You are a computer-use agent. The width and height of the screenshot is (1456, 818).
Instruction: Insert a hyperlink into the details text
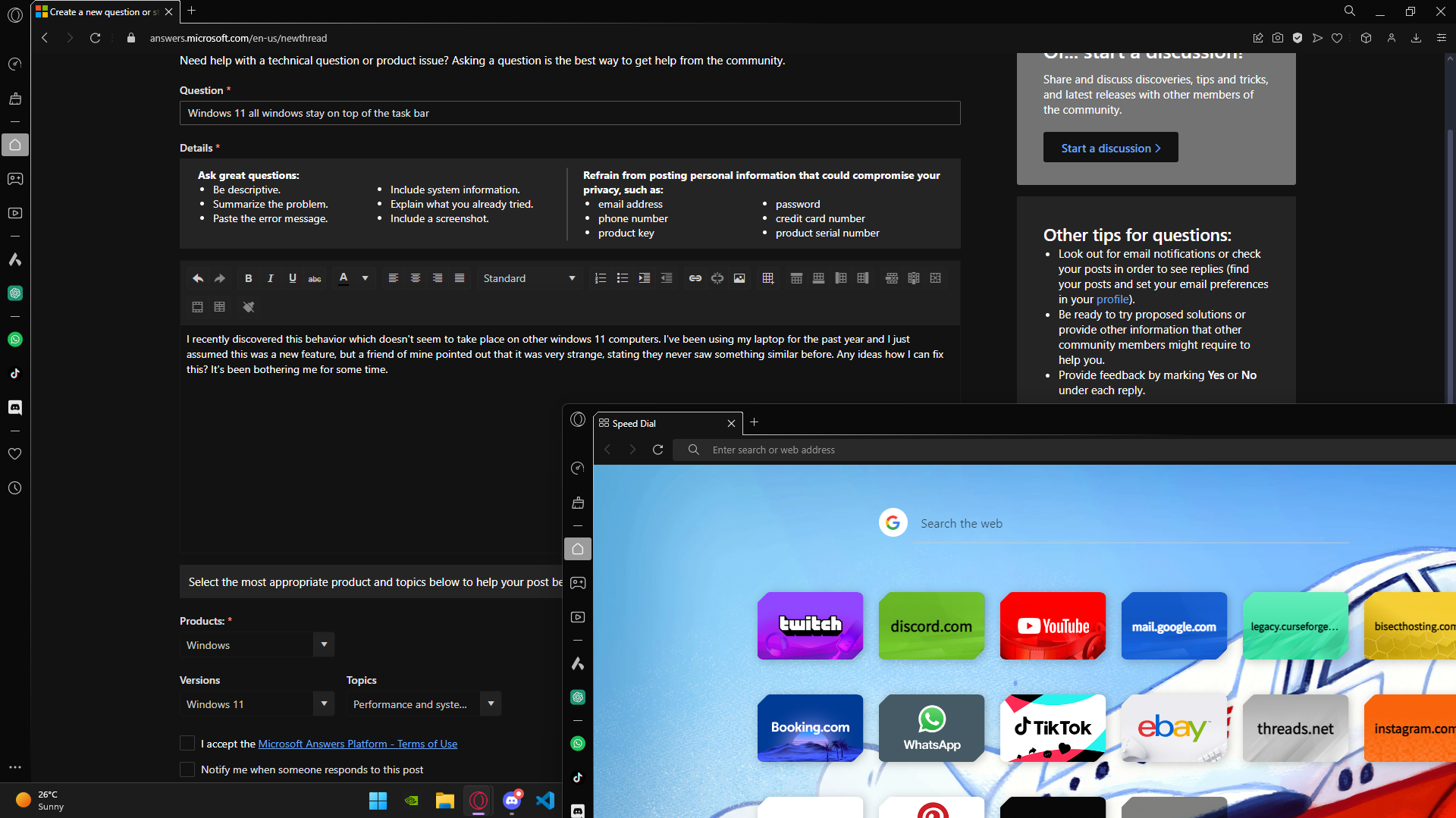click(695, 278)
